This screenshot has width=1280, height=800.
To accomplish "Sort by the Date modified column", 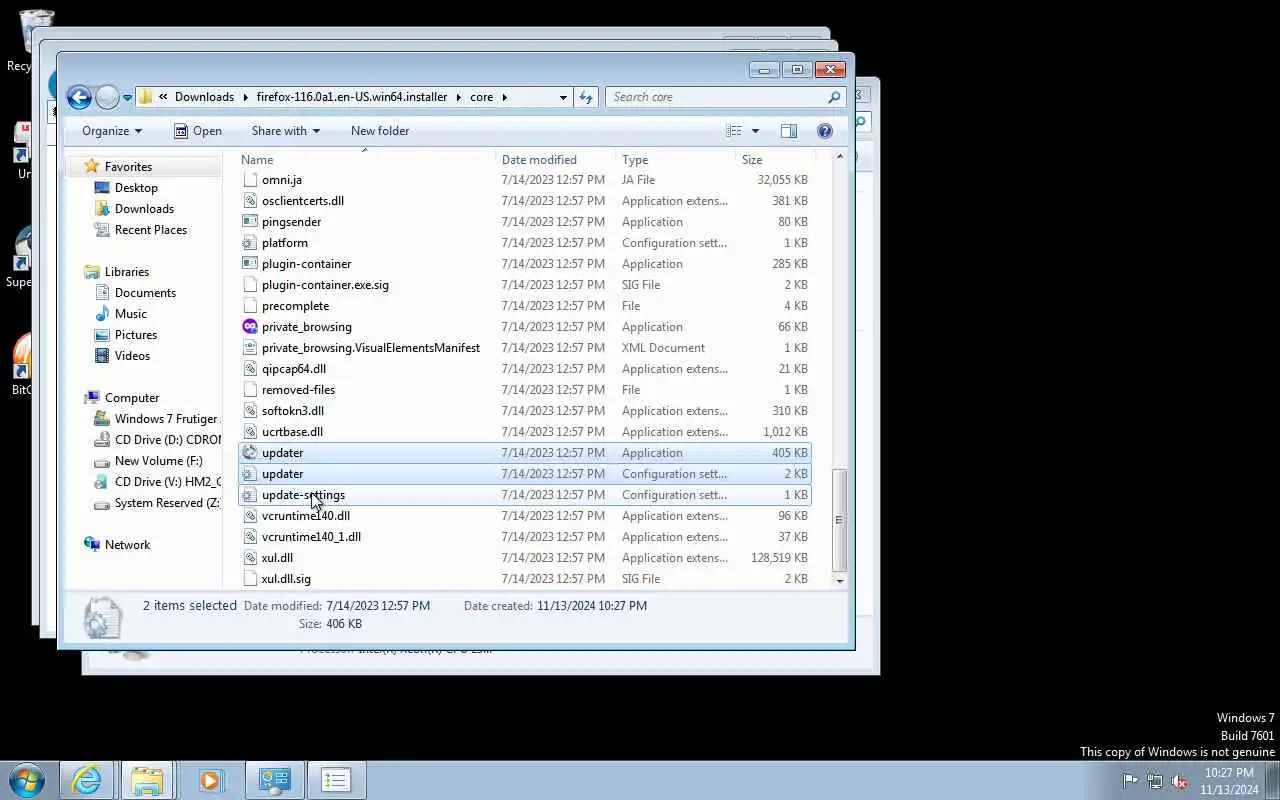I will pyautogui.click(x=539, y=160).
